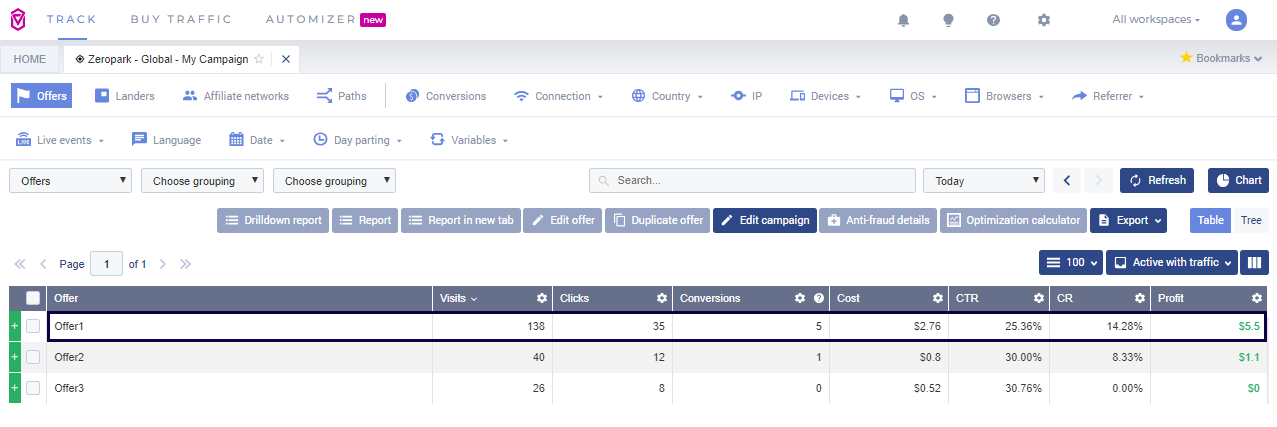Open the lightbulb tips icon
This screenshot has height=427, width=1277.
(948, 20)
